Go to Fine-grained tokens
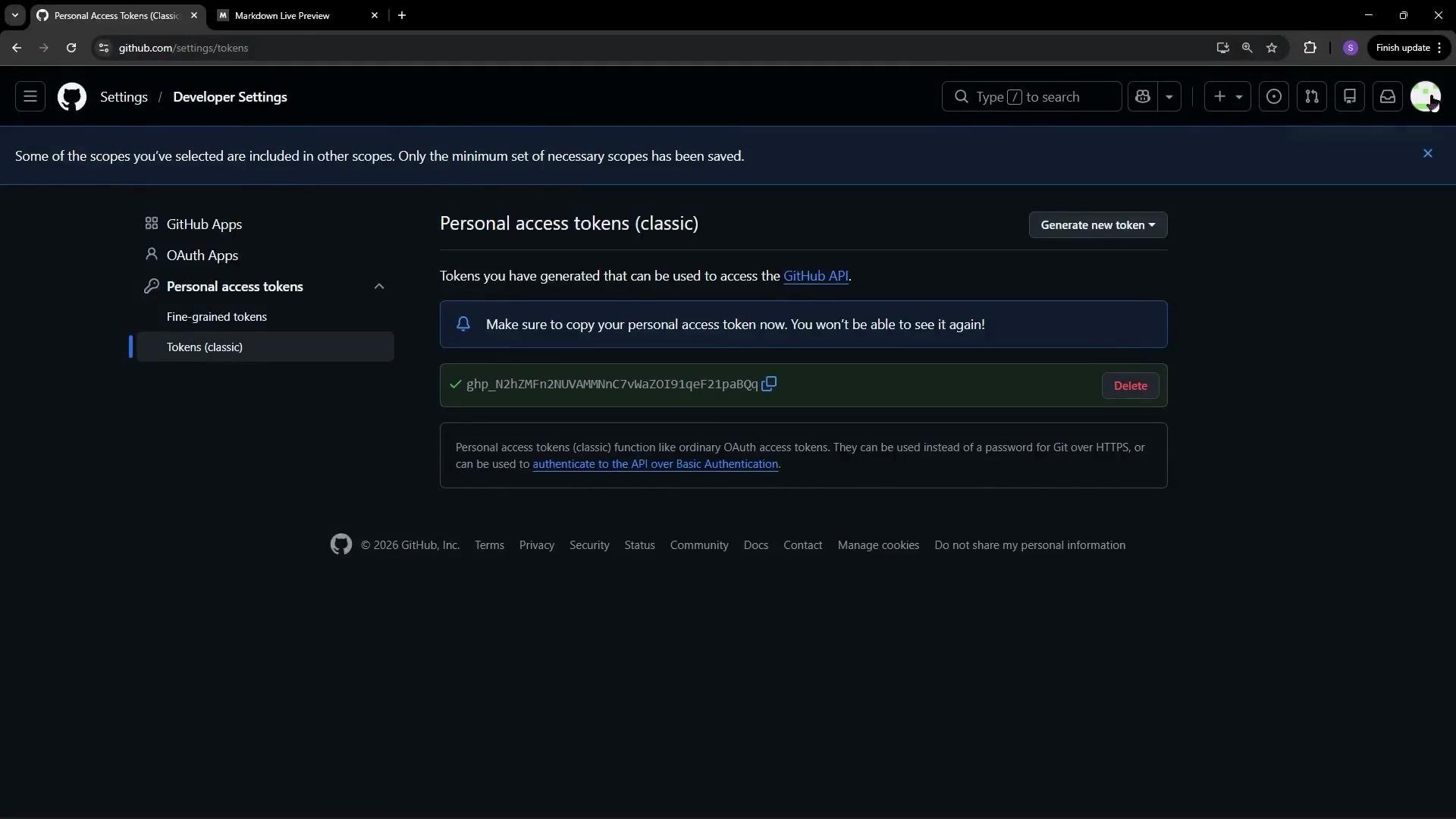This screenshot has height=819, width=1456. pos(217,316)
